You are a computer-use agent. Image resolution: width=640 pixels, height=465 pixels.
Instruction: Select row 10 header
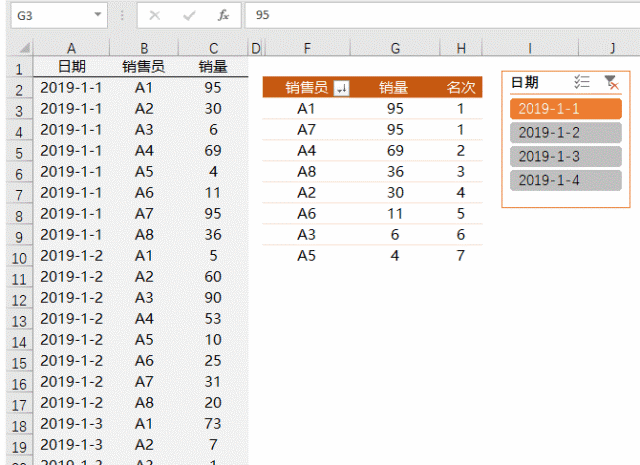tap(19, 258)
